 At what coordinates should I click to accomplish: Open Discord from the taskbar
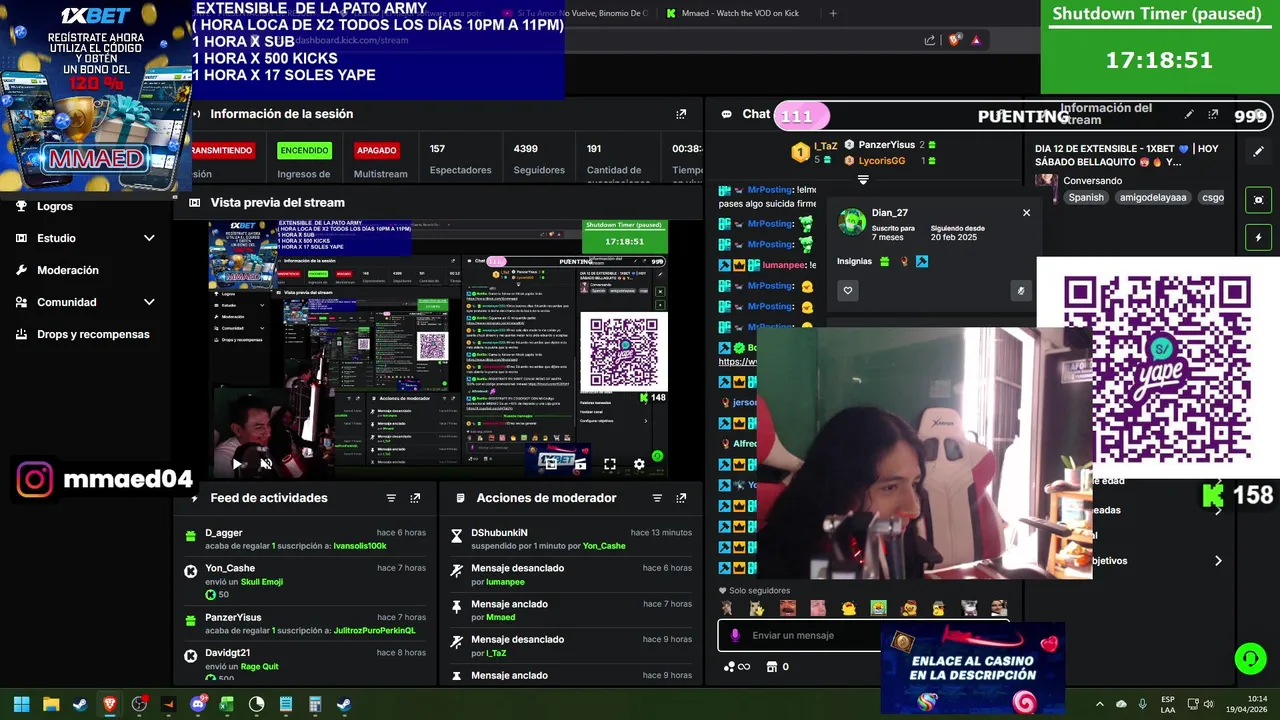coord(198,704)
